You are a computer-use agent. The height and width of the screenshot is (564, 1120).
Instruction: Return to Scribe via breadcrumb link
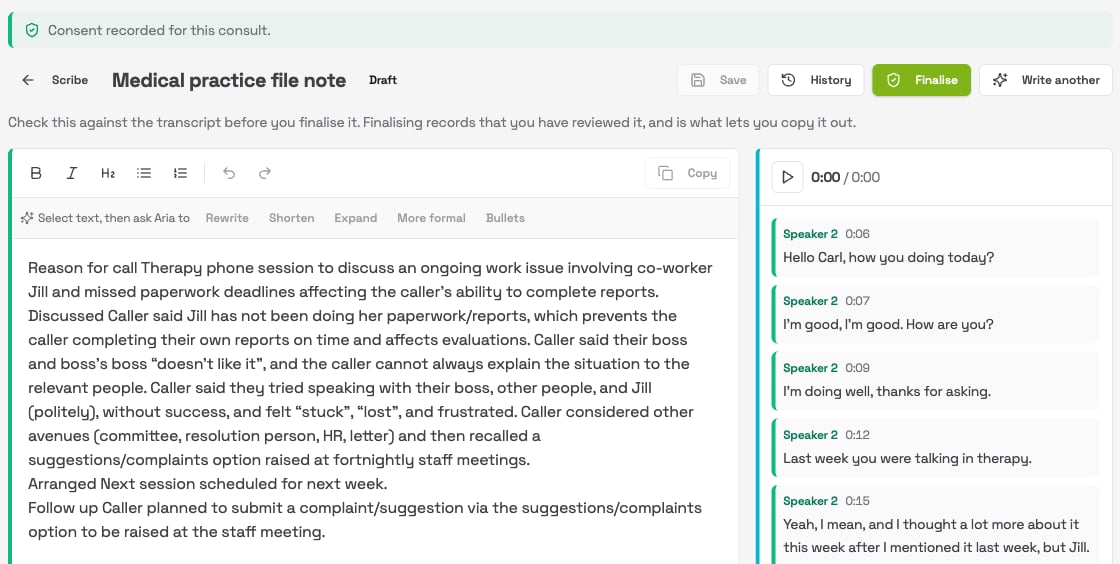click(x=70, y=80)
